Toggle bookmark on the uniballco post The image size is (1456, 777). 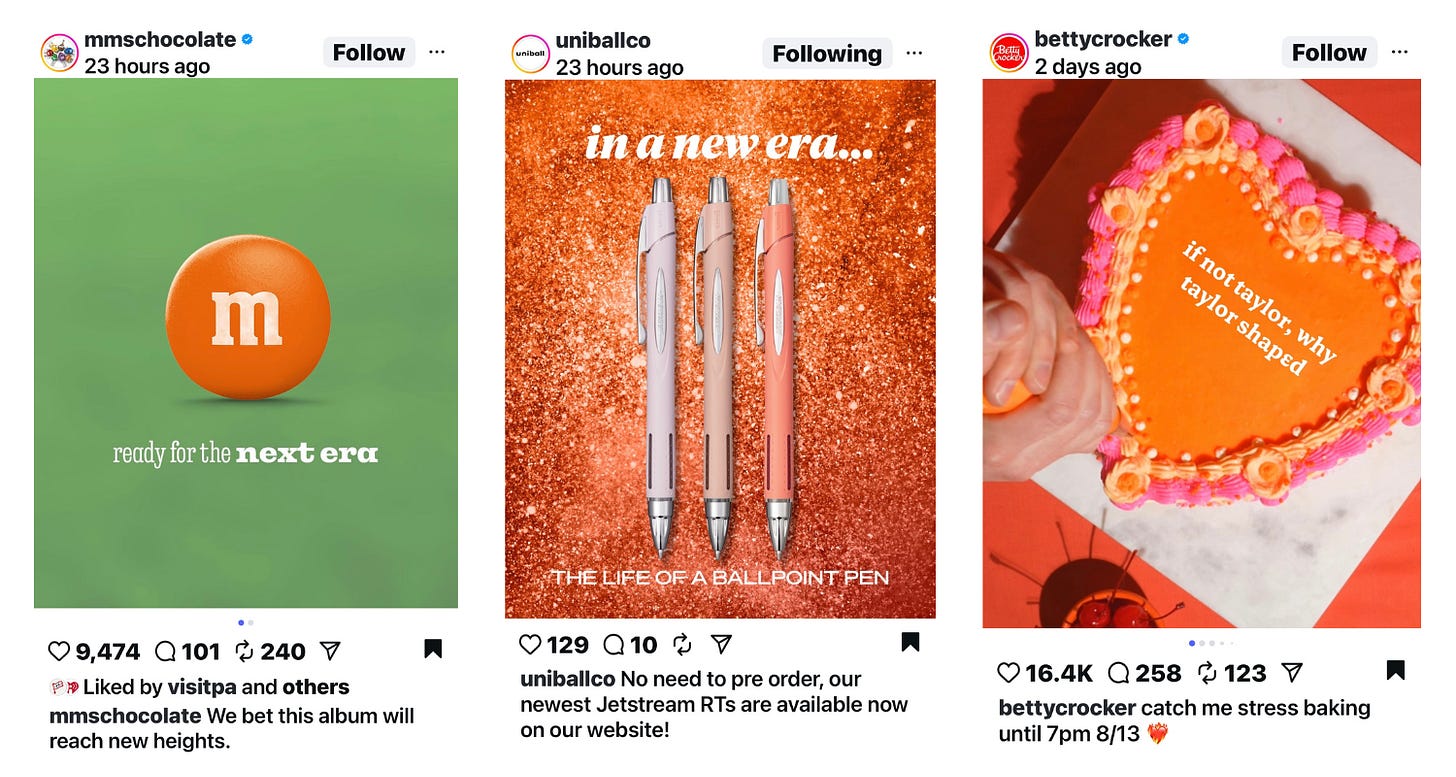pos(910,642)
